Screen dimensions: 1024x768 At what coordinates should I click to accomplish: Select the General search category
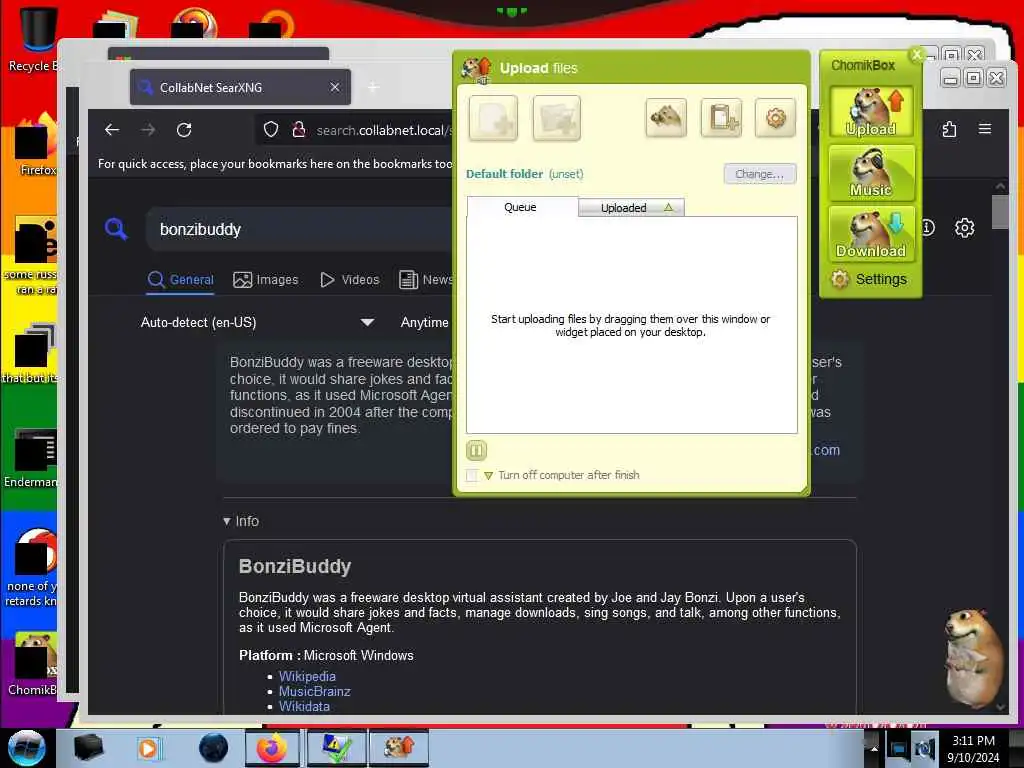181,280
